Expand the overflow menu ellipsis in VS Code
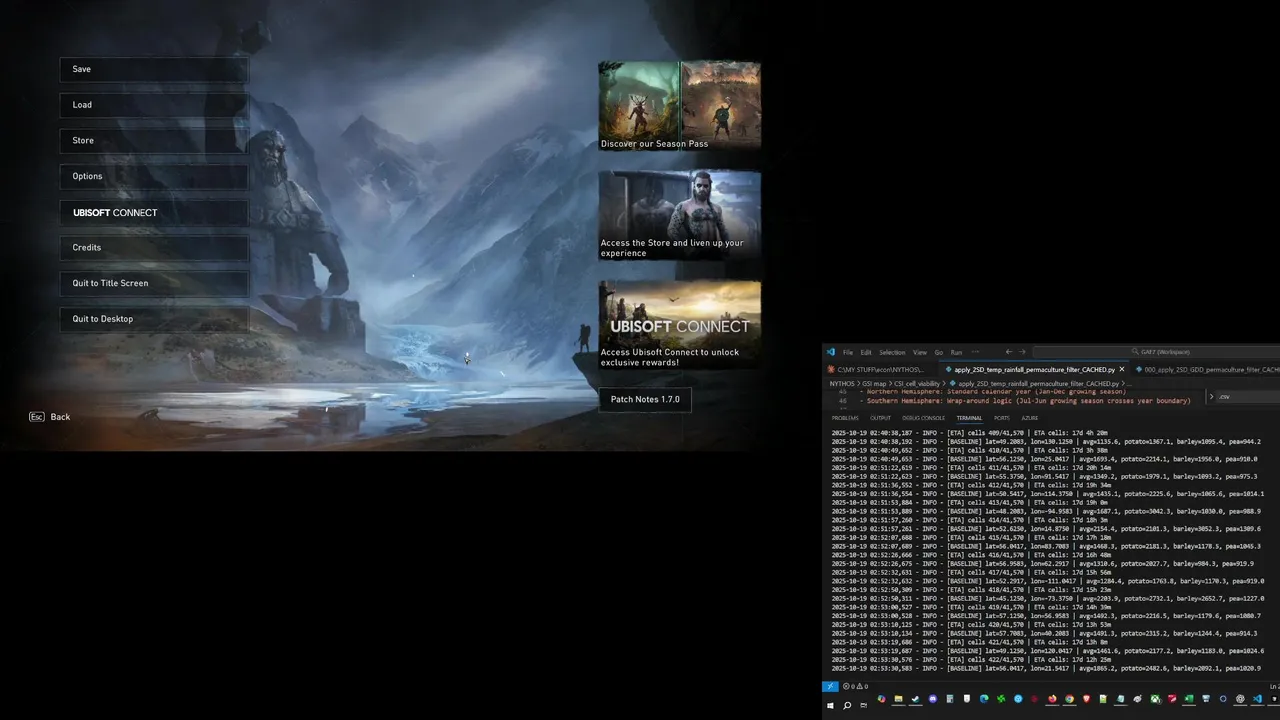 [977, 352]
